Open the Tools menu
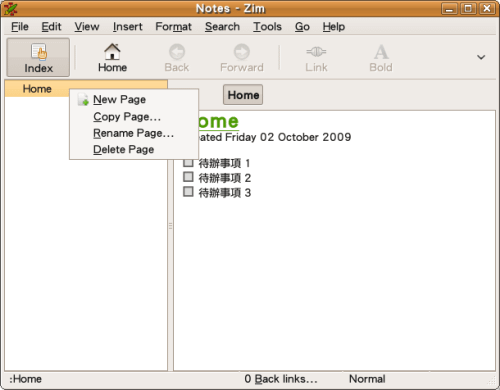 (267, 27)
